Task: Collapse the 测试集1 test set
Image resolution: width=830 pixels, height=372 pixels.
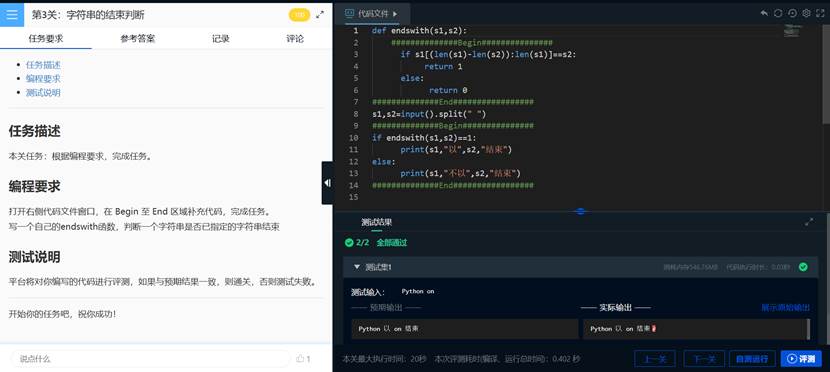Action: (x=357, y=267)
